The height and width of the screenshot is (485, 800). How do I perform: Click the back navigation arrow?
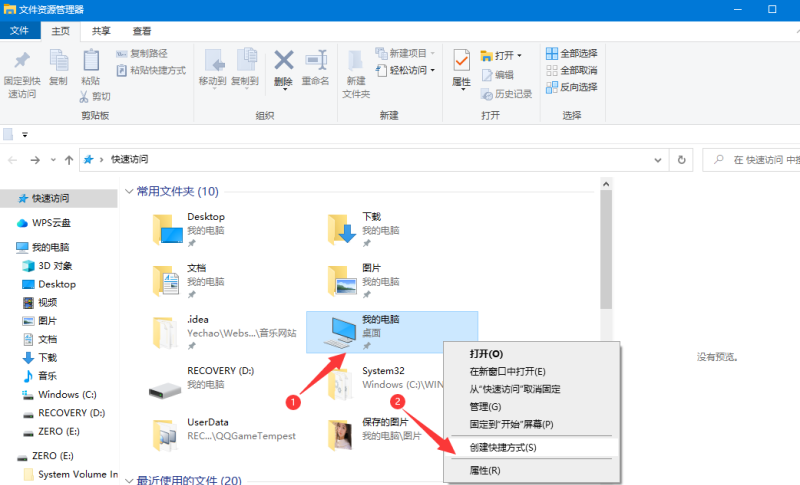click(x=13, y=160)
